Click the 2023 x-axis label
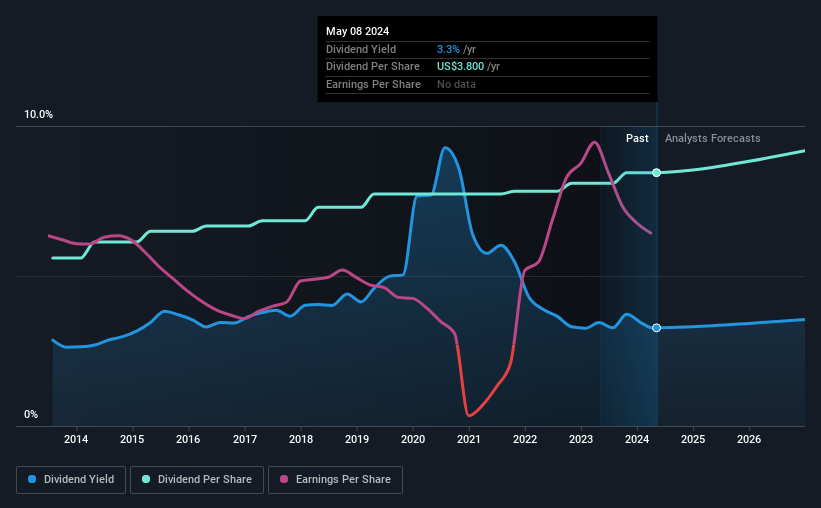Viewport: 821px width, 508px height. 581,439
